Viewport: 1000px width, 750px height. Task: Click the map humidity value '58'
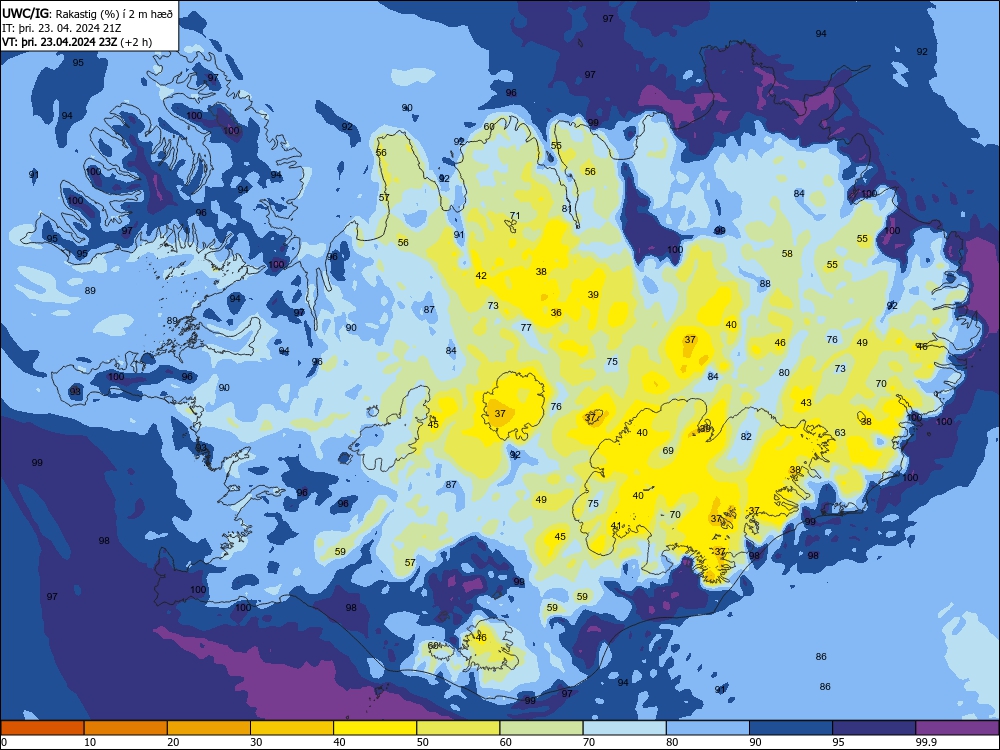click(x=787, y=253)
